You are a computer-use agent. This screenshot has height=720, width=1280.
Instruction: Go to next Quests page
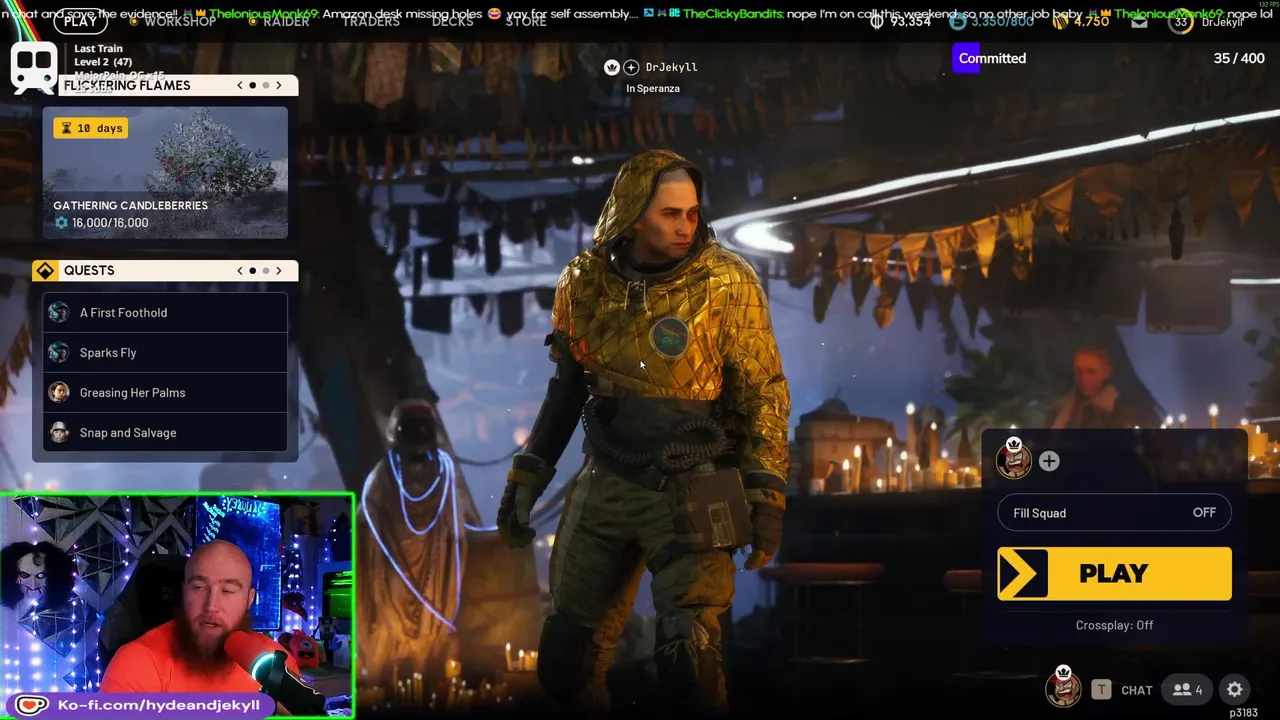click(279, 270)
